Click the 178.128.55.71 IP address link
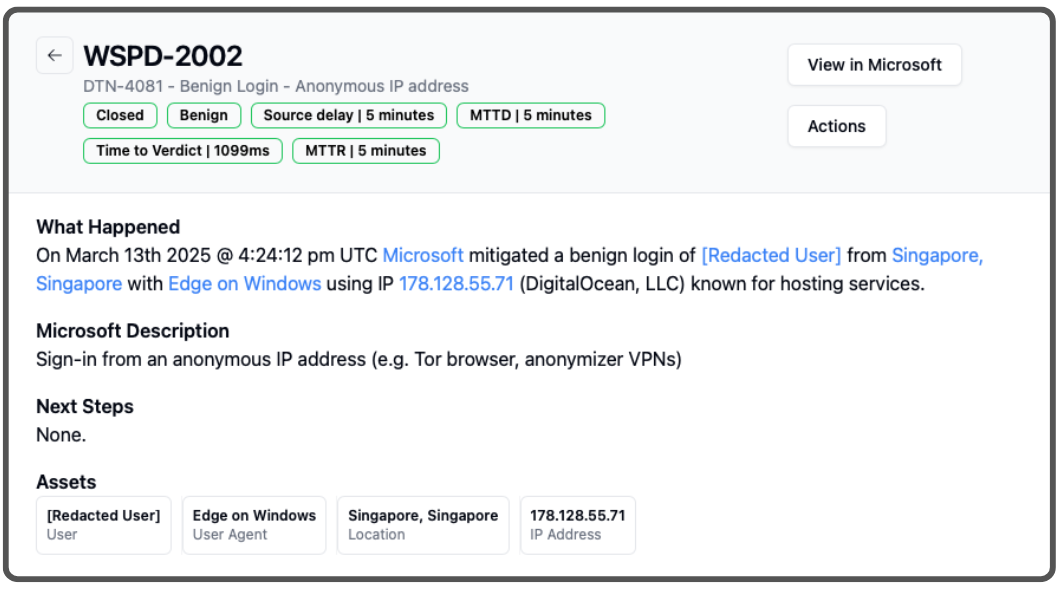The image size is (1059, 591). point(456,284)
